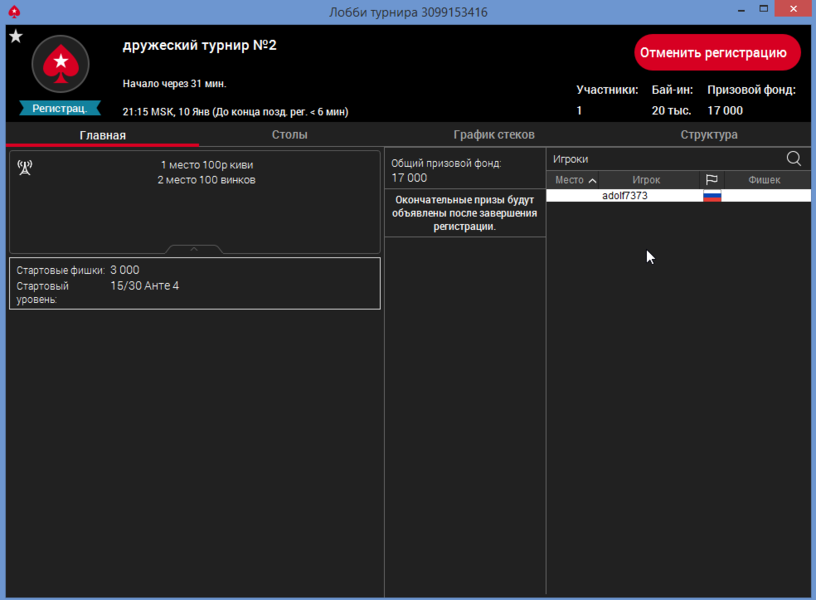Close the tournament lobby window
Viewport: 816px width, 600px height.
[793, 9]
